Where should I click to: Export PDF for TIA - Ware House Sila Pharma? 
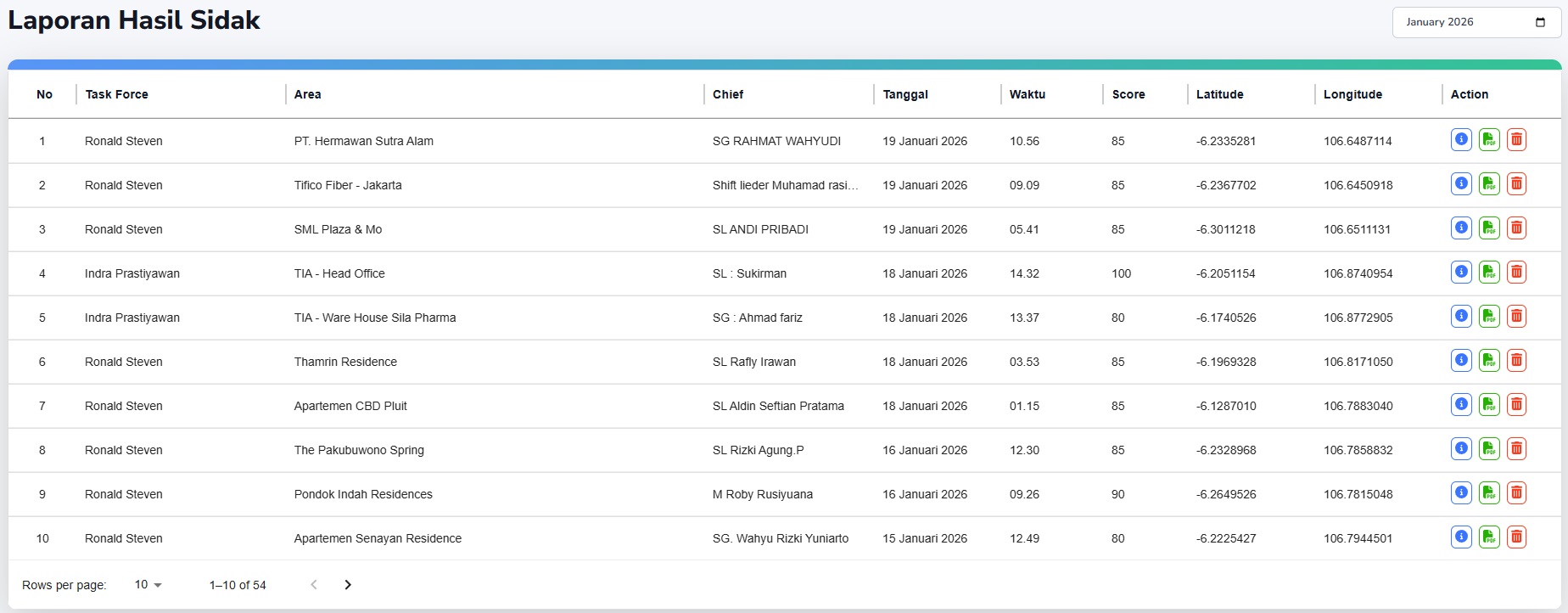(1489, 317)
